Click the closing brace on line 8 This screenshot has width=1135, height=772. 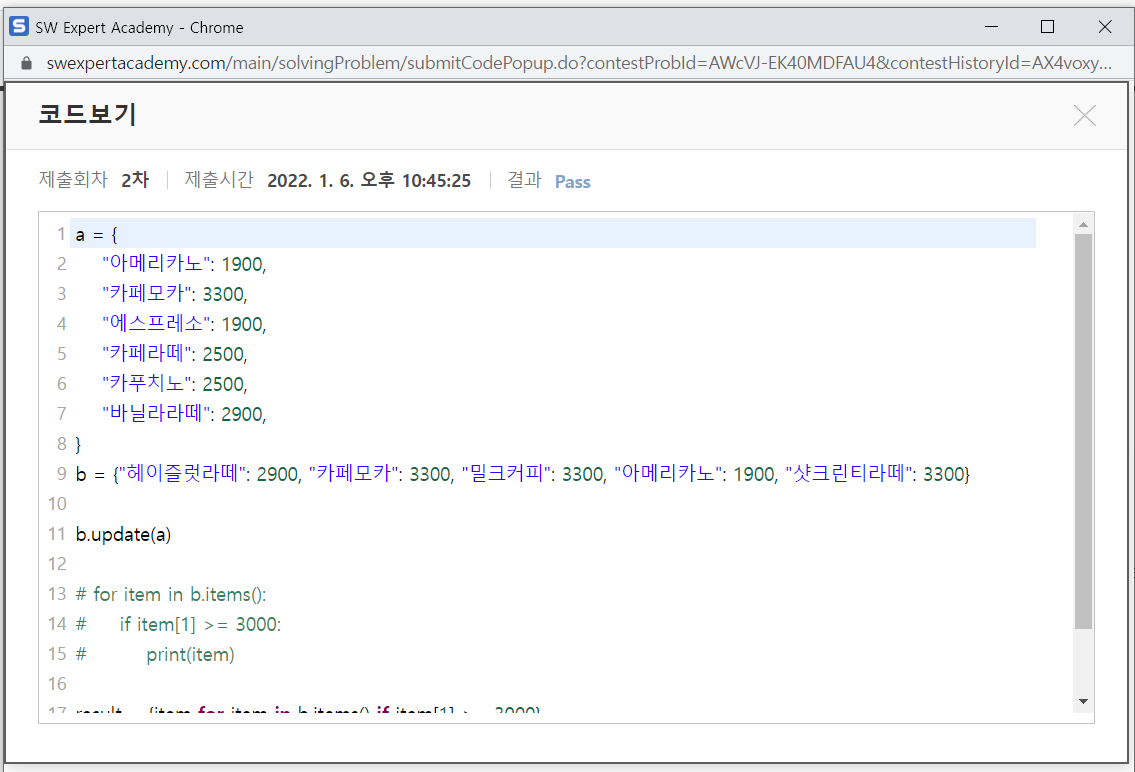(x=78, y=444)
